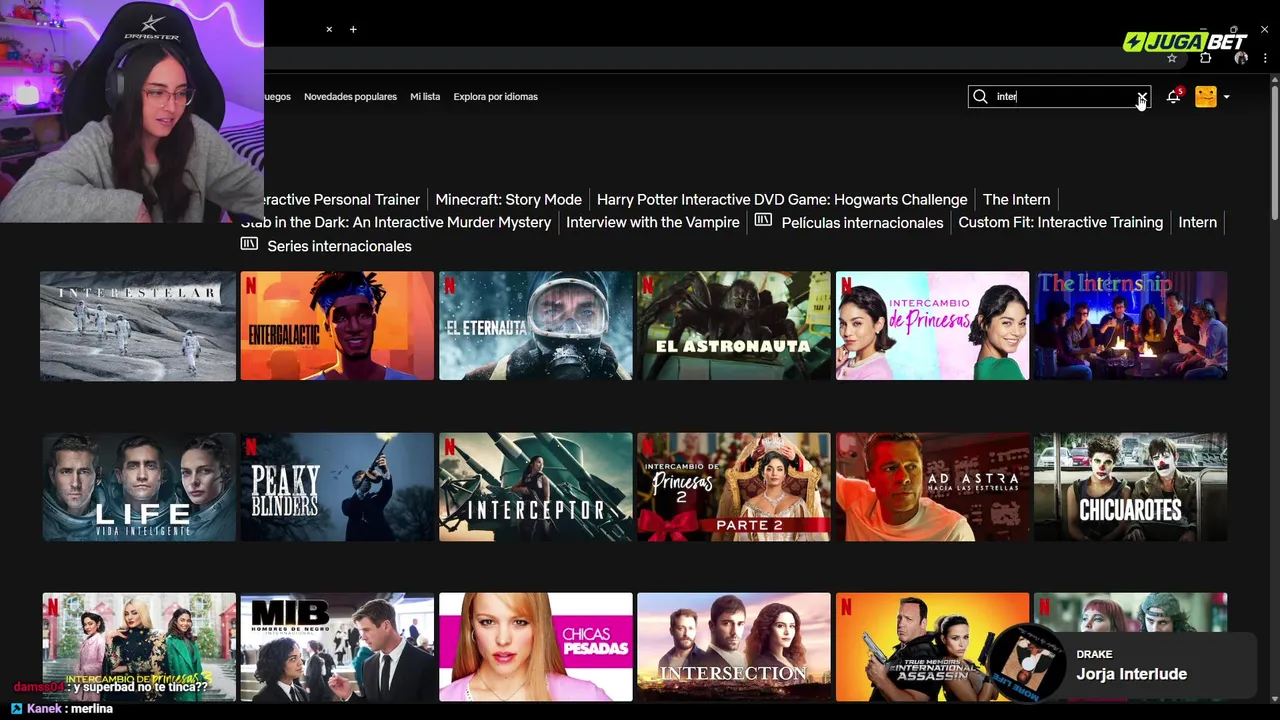This screenshot has width=1280, height=720.
Task: Click the category icon beside Series internacionales
Action: point(249,244)
